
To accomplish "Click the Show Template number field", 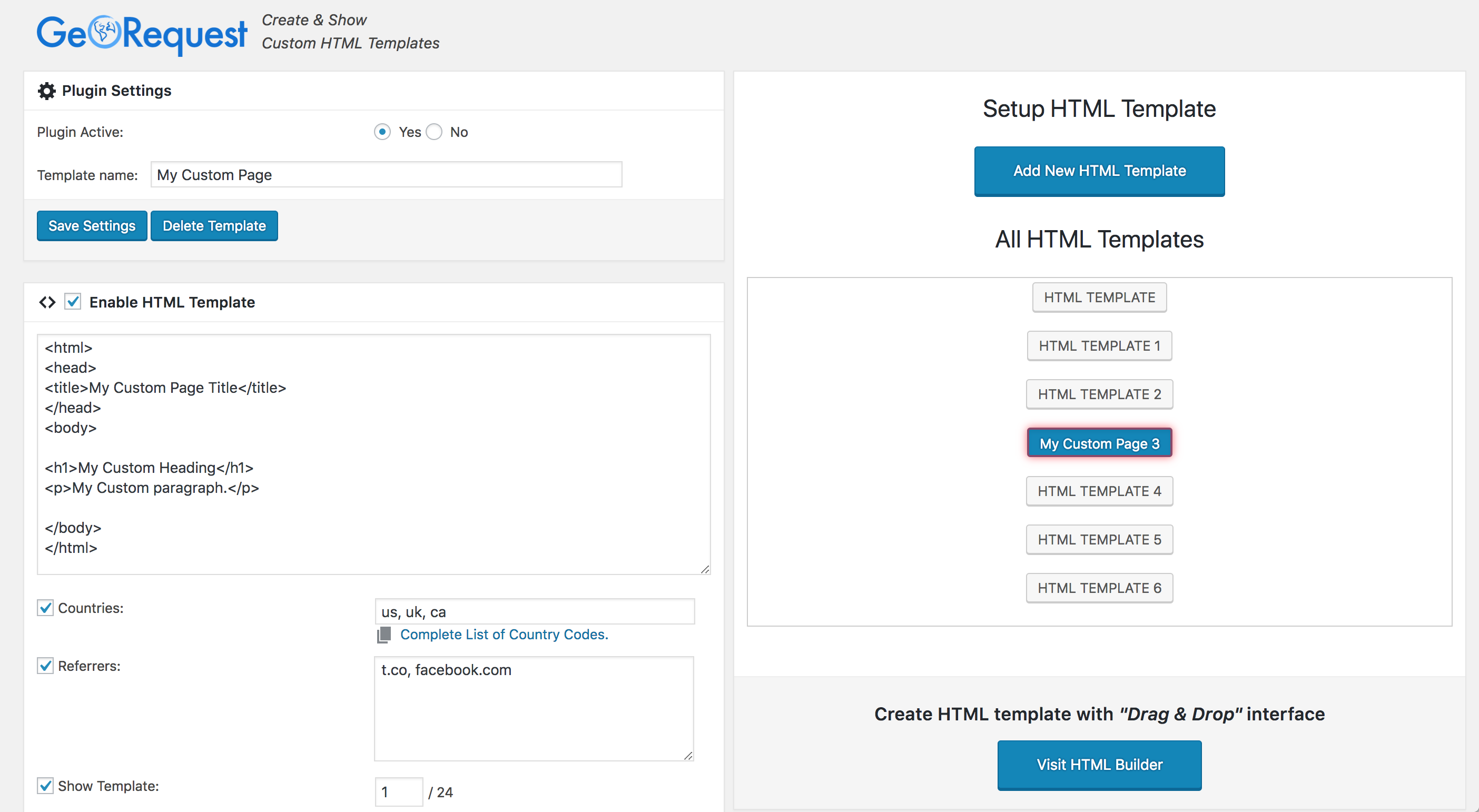I will coord(399,792).
